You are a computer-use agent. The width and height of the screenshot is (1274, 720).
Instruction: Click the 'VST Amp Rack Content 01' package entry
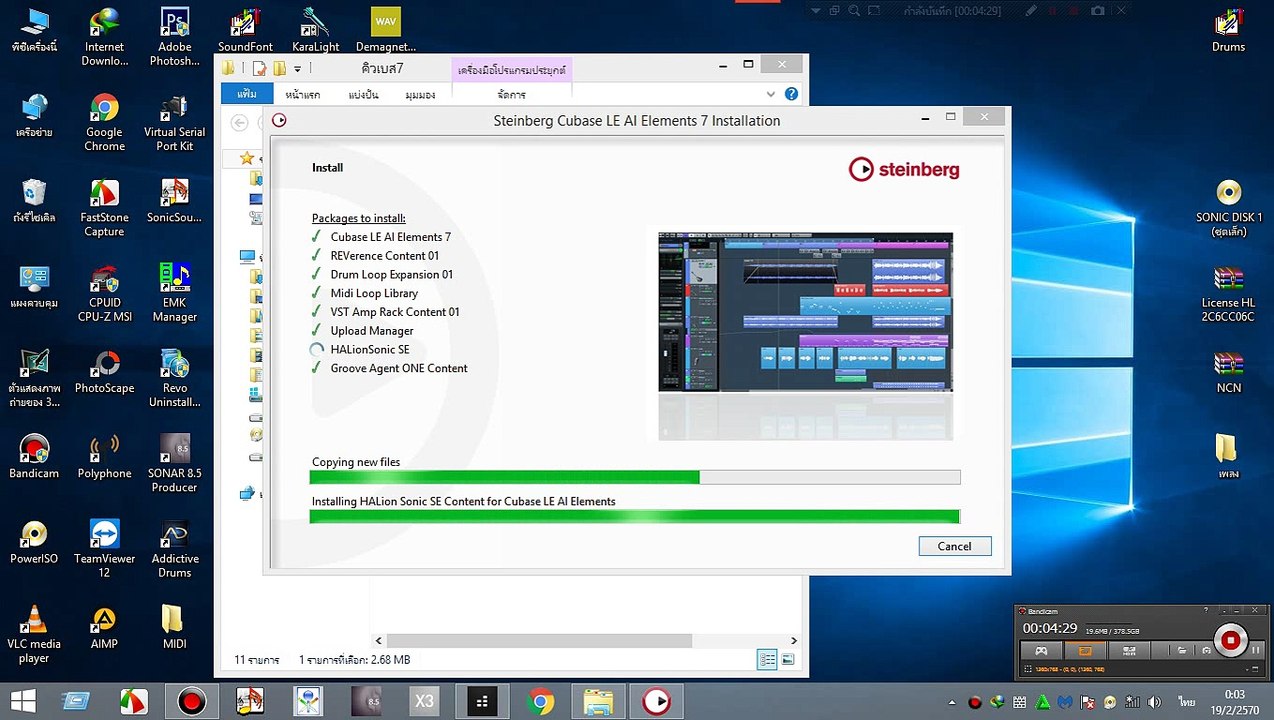(x=395, y=312)
